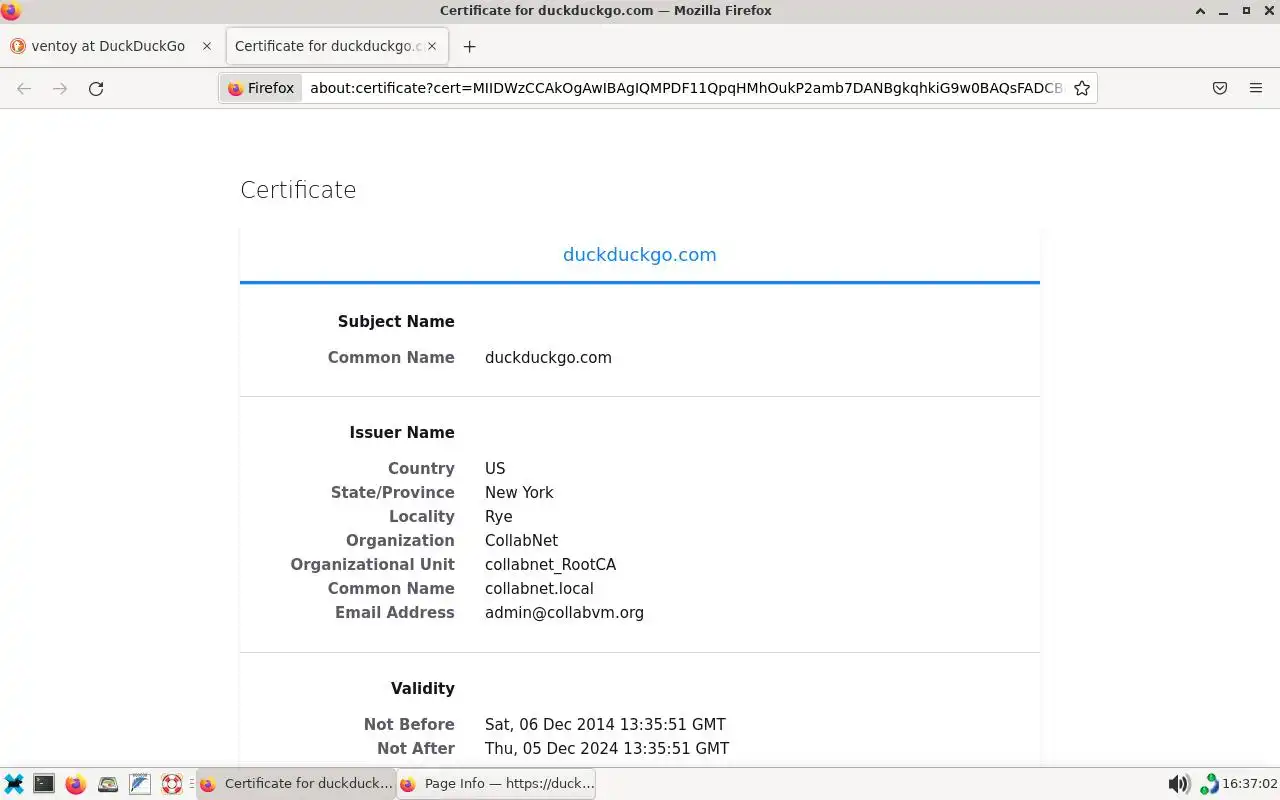Viewport: 1280px width, 800px height.
Task: Go back to previous page
Action: (x=24, y=88)
